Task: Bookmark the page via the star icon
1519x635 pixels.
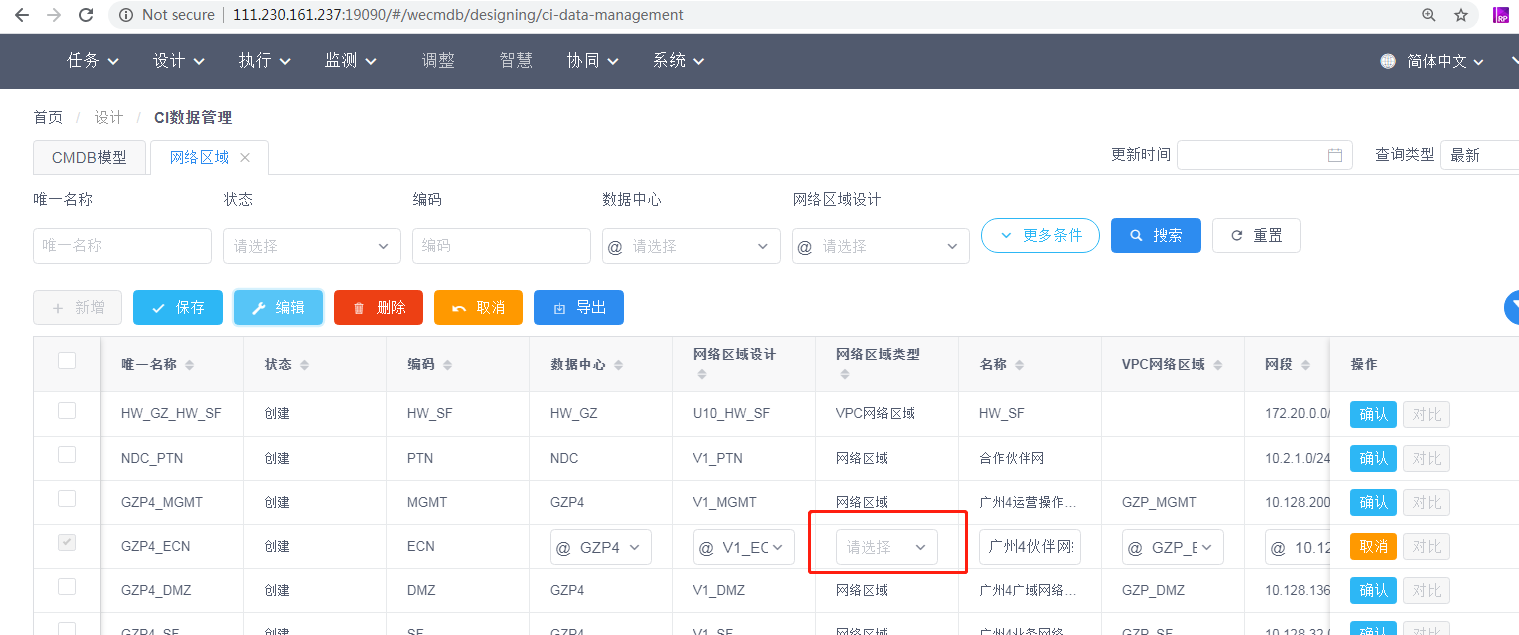Action: pyautogui.click(x=1461, y=15)
